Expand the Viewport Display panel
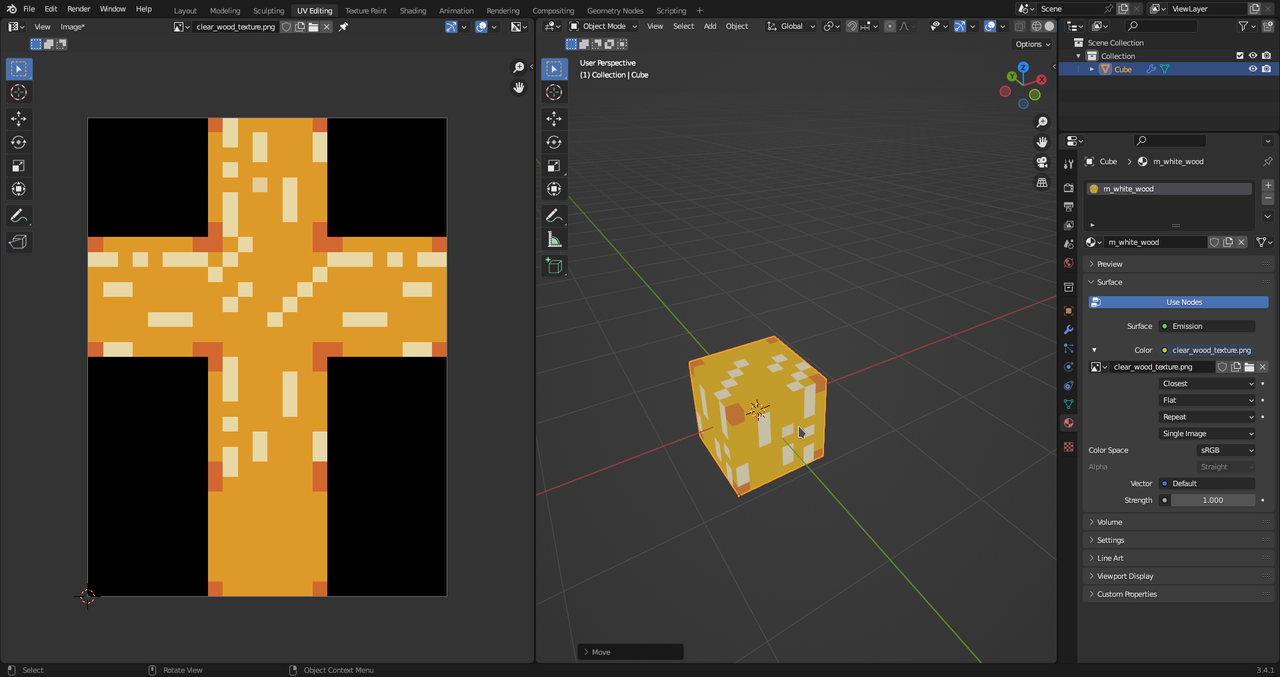 tap(1178, 576)
